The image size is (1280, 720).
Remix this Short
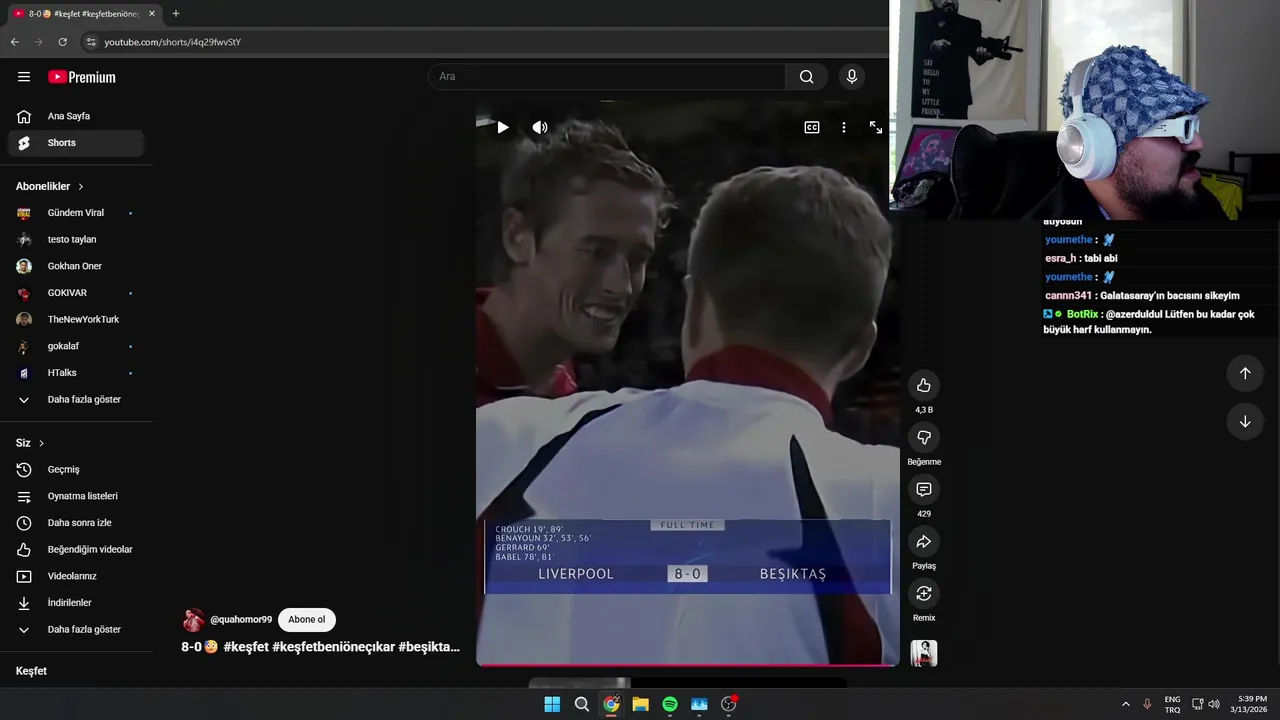924,594
